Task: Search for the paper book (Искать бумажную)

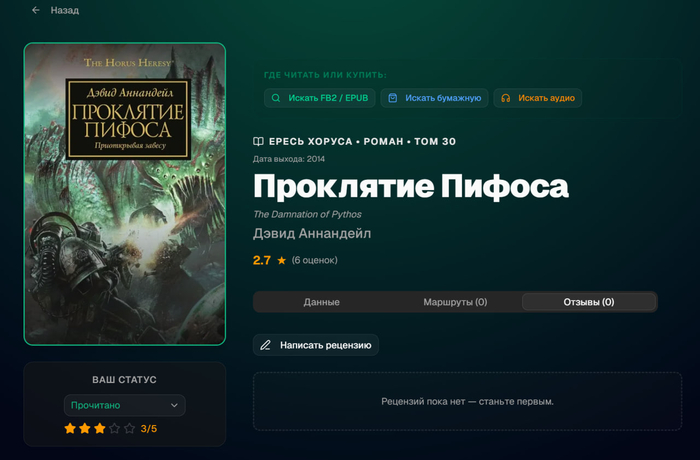Action: 434,98
